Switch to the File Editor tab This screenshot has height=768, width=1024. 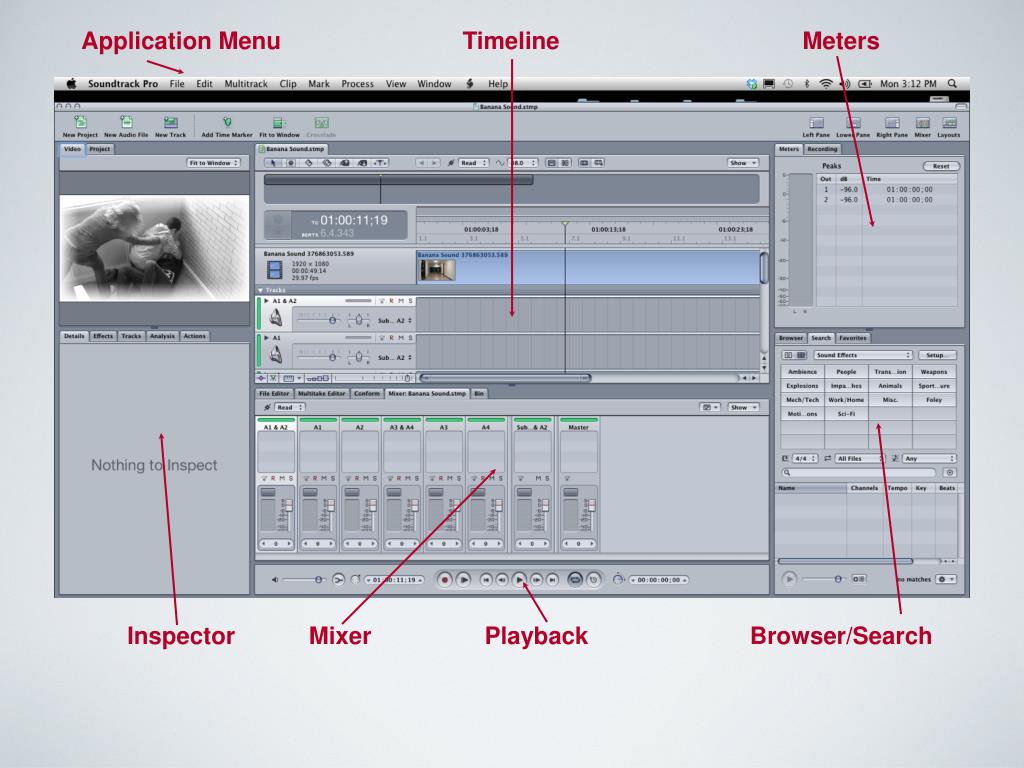tap(274, 393)
